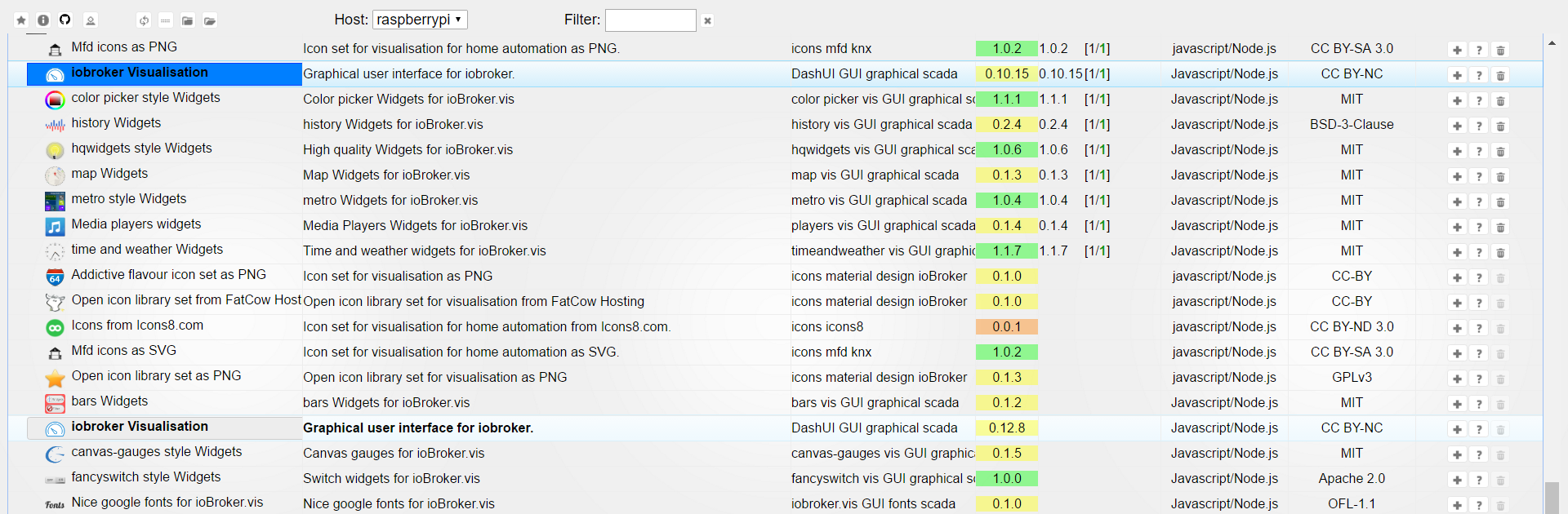This screenshot has height=514, width=1568.
Task: Delete the color picker style Widgets adapter
Action: pyautogui.click(x=1500, y=100)
